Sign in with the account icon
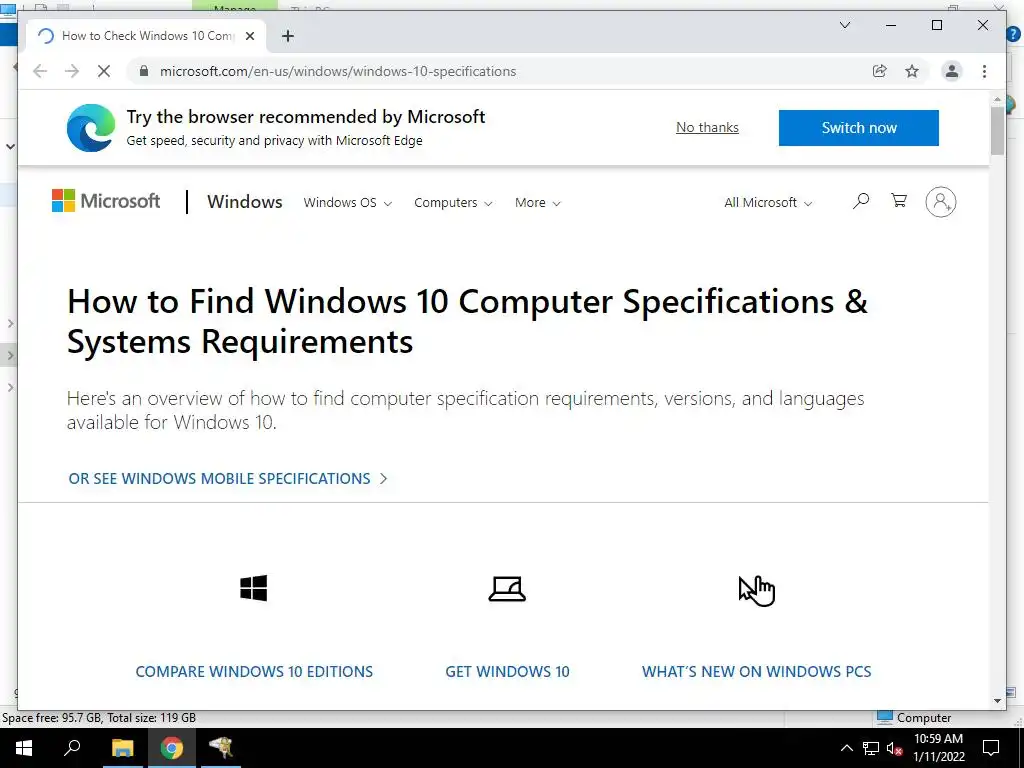The image size is (1024, 768). tap(940, 202)
